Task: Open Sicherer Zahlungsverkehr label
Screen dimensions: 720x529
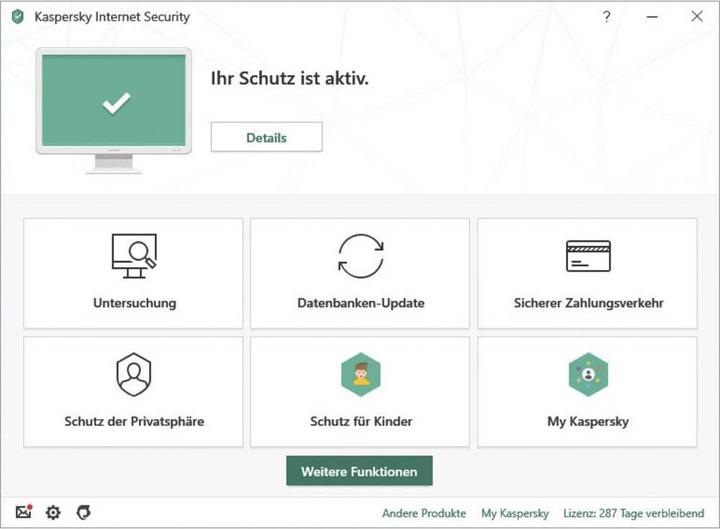Action: click(x=588, y=303)
